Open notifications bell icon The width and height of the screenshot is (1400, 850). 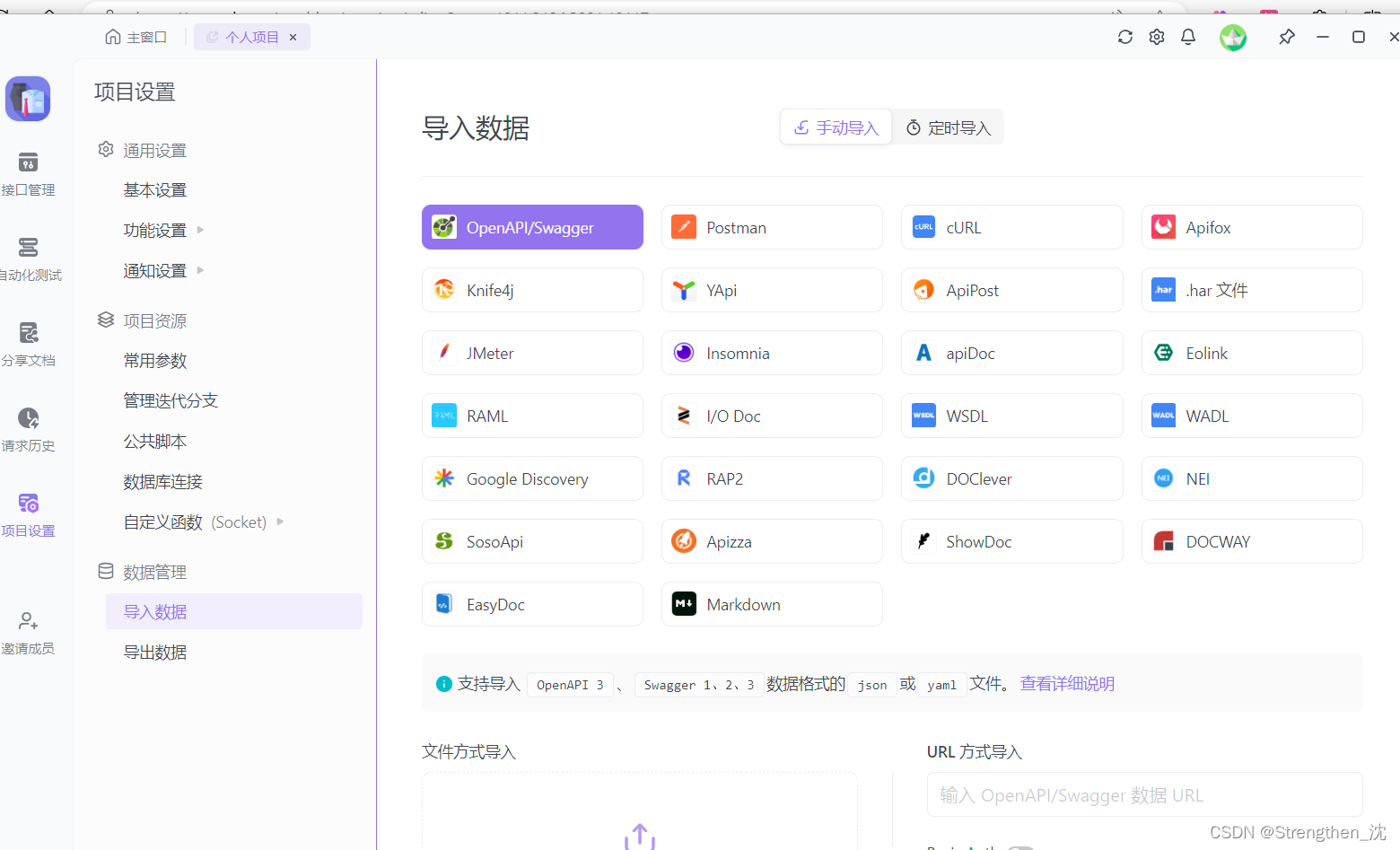1188,37
